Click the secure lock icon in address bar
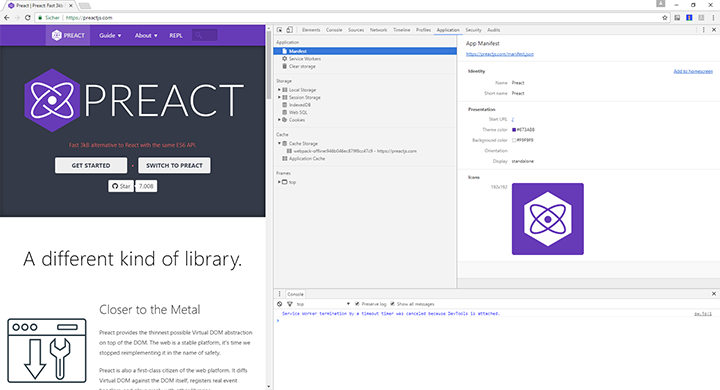The width and height of the screenshot is (720, 390). click(40, 17)
